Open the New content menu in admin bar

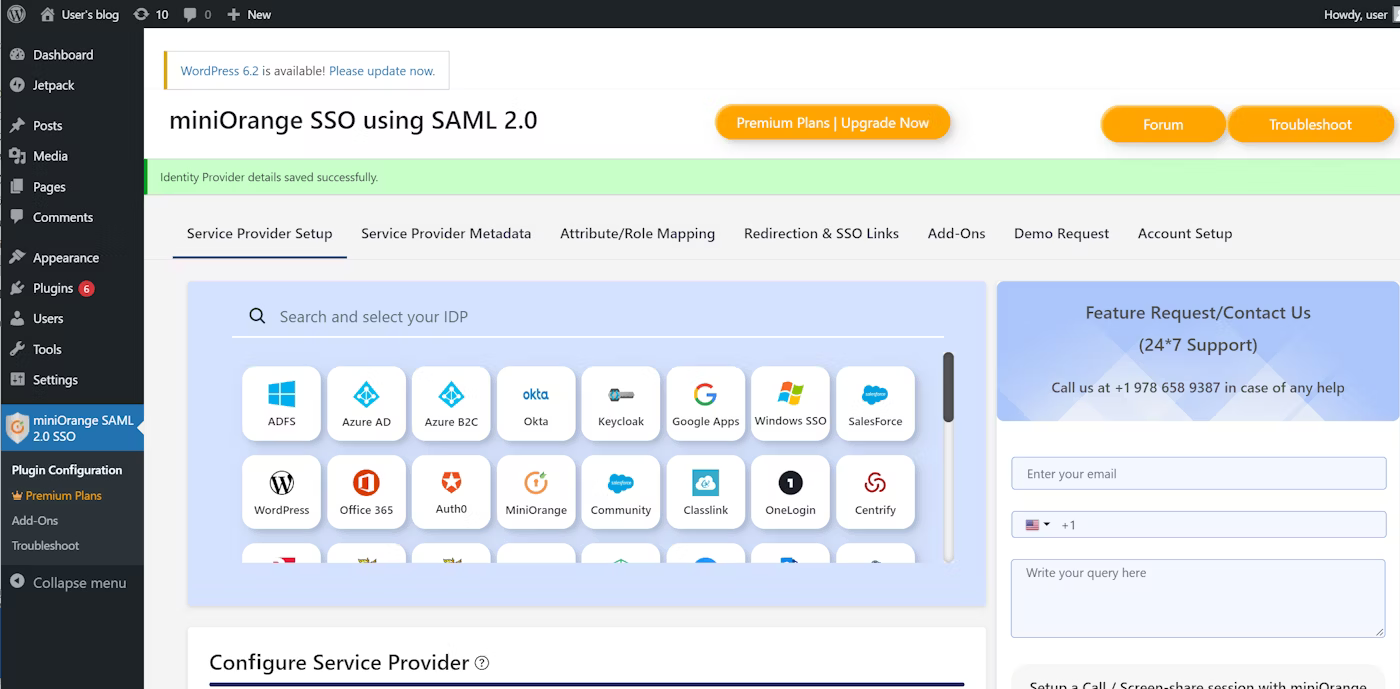tap(249, 14)
